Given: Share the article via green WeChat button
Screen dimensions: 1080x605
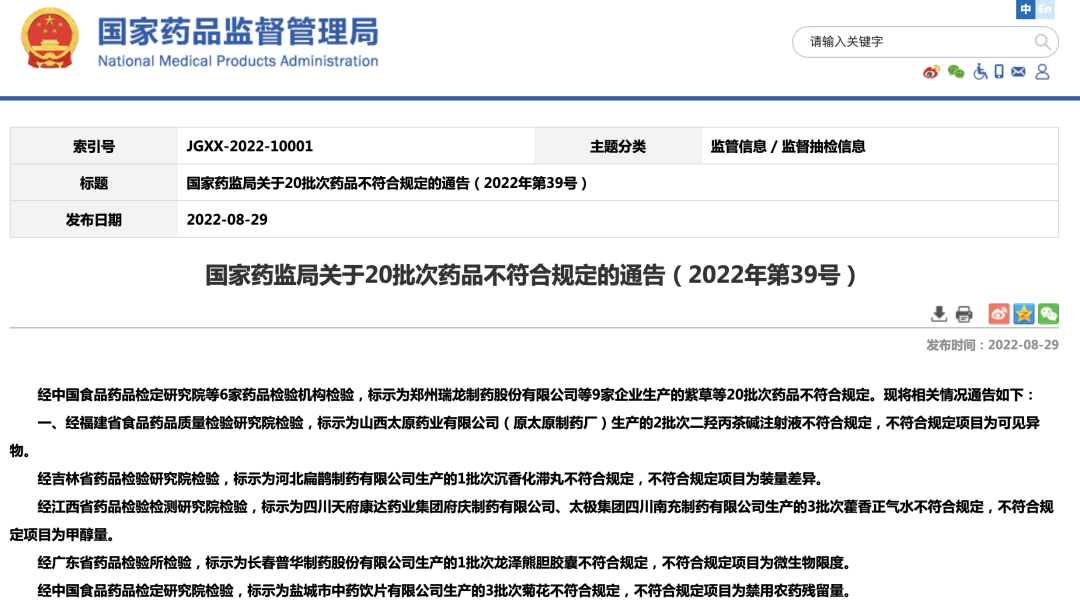Looking at the screenshot, I should [1048, 314].
